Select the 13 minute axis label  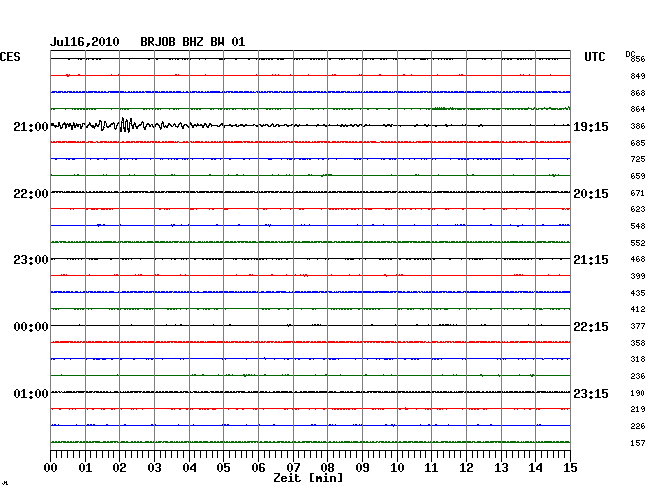point(501,467)
